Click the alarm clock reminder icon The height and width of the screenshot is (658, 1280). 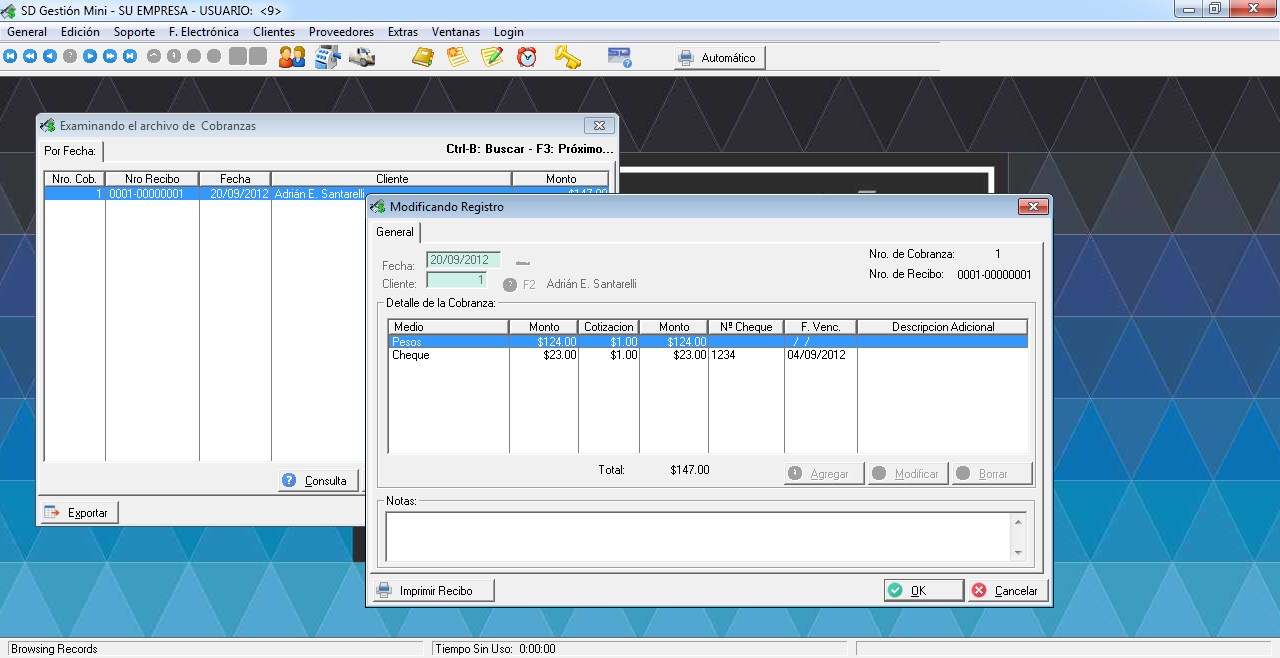pyautogui.click(x=527, y=57)
